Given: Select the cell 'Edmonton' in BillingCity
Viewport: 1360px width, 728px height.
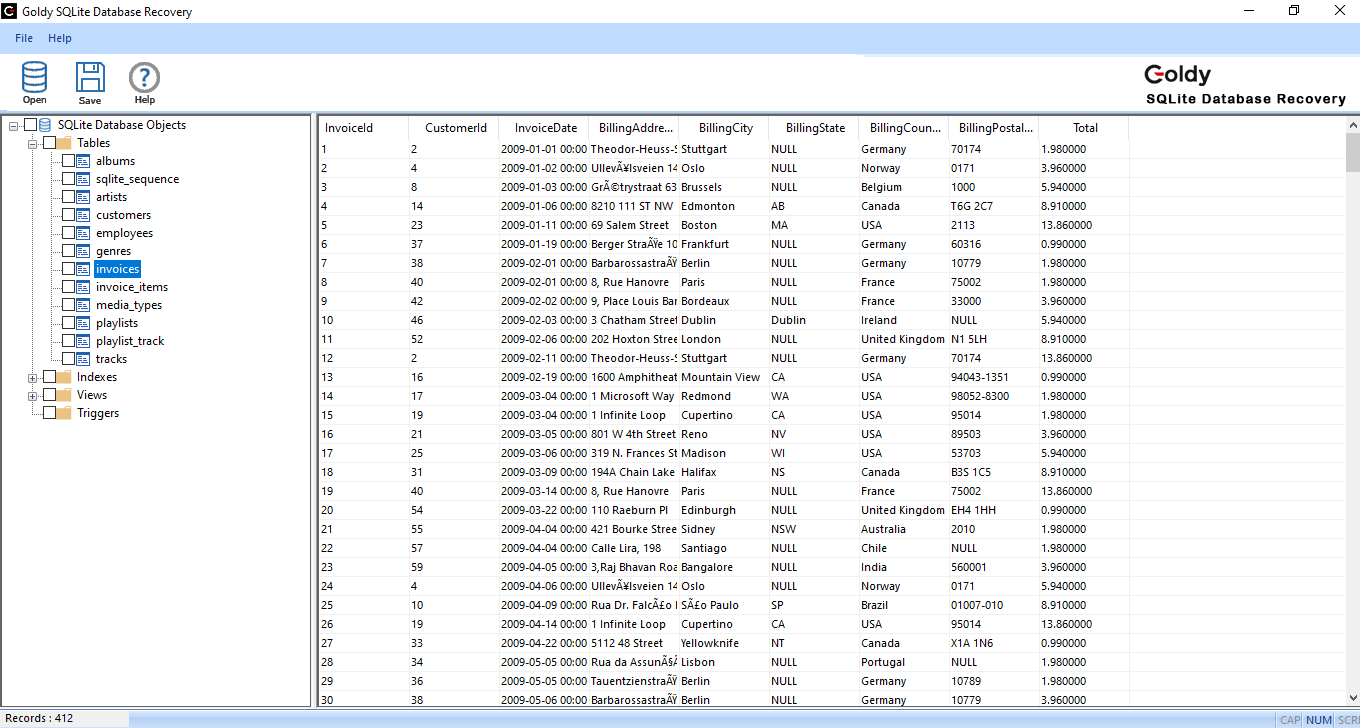Looking at the screenshot, I should click(x=724, y=206).
